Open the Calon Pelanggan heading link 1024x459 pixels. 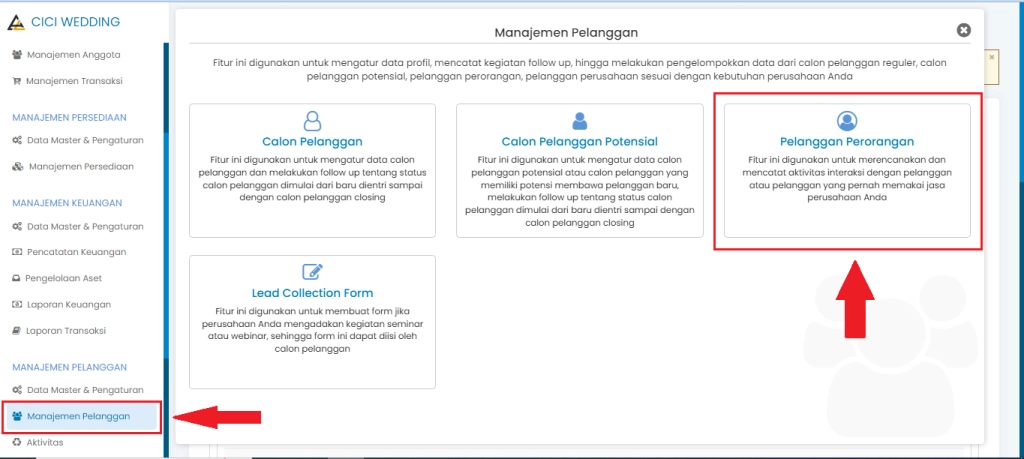click(x=312, y=142)
